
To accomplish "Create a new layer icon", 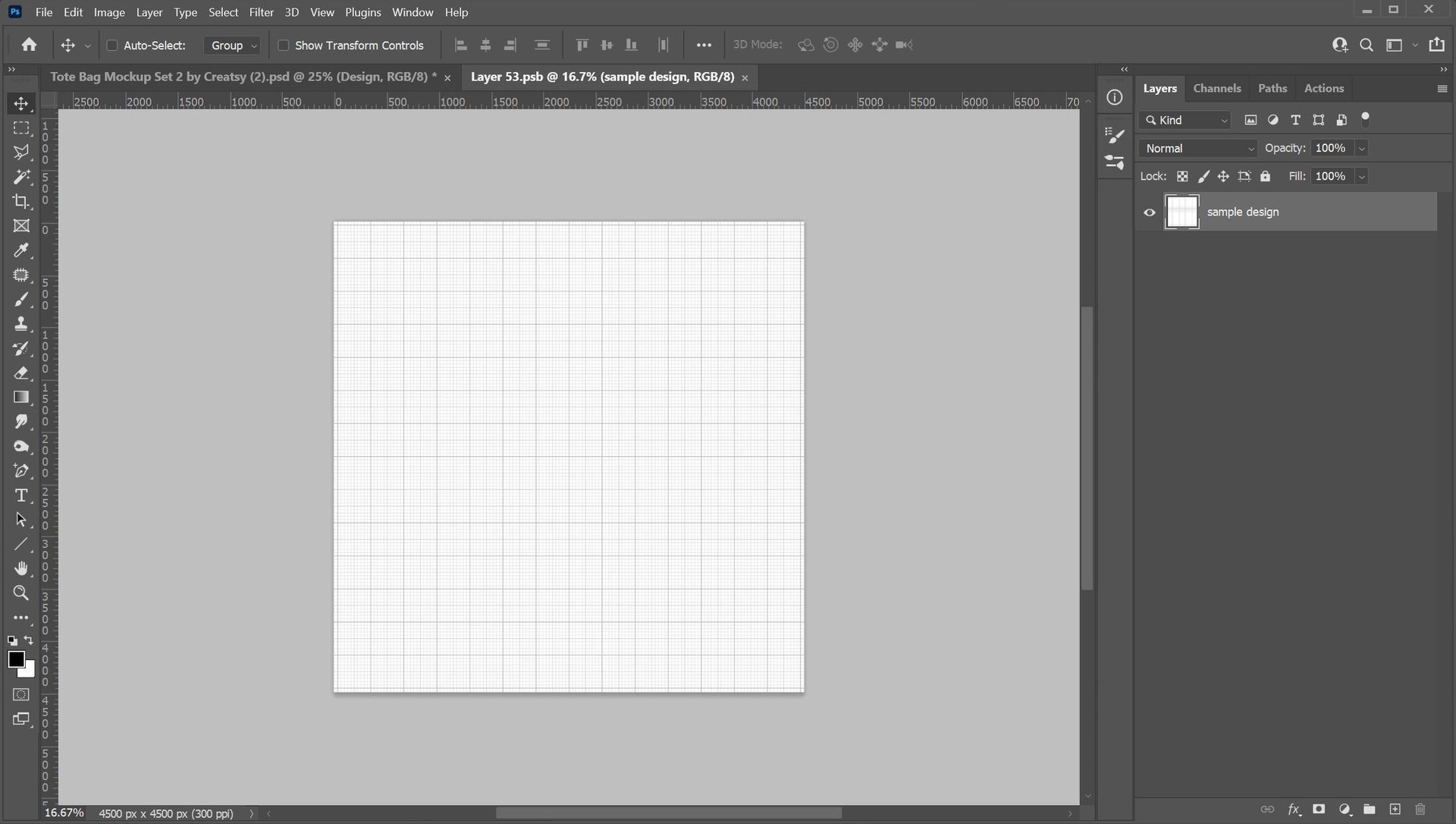I will coord(1395,810).
